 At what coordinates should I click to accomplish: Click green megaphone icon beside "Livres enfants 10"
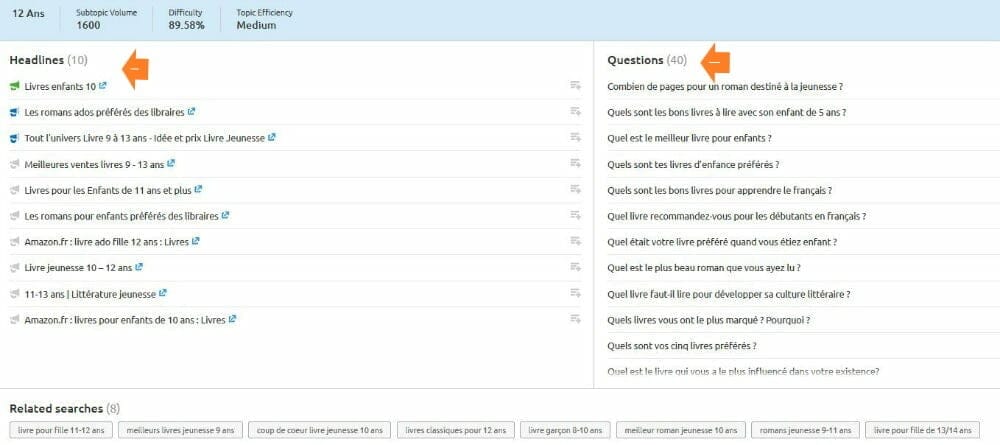(15, 86)
